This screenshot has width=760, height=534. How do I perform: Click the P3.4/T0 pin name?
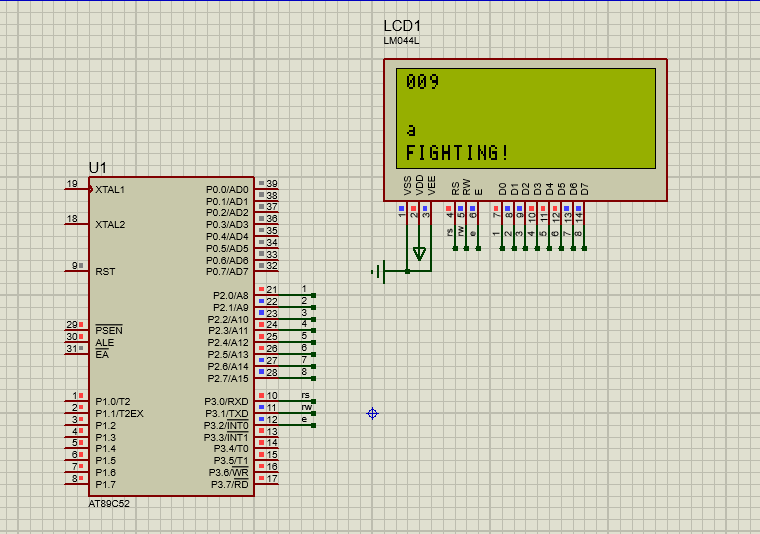[231, 448]
